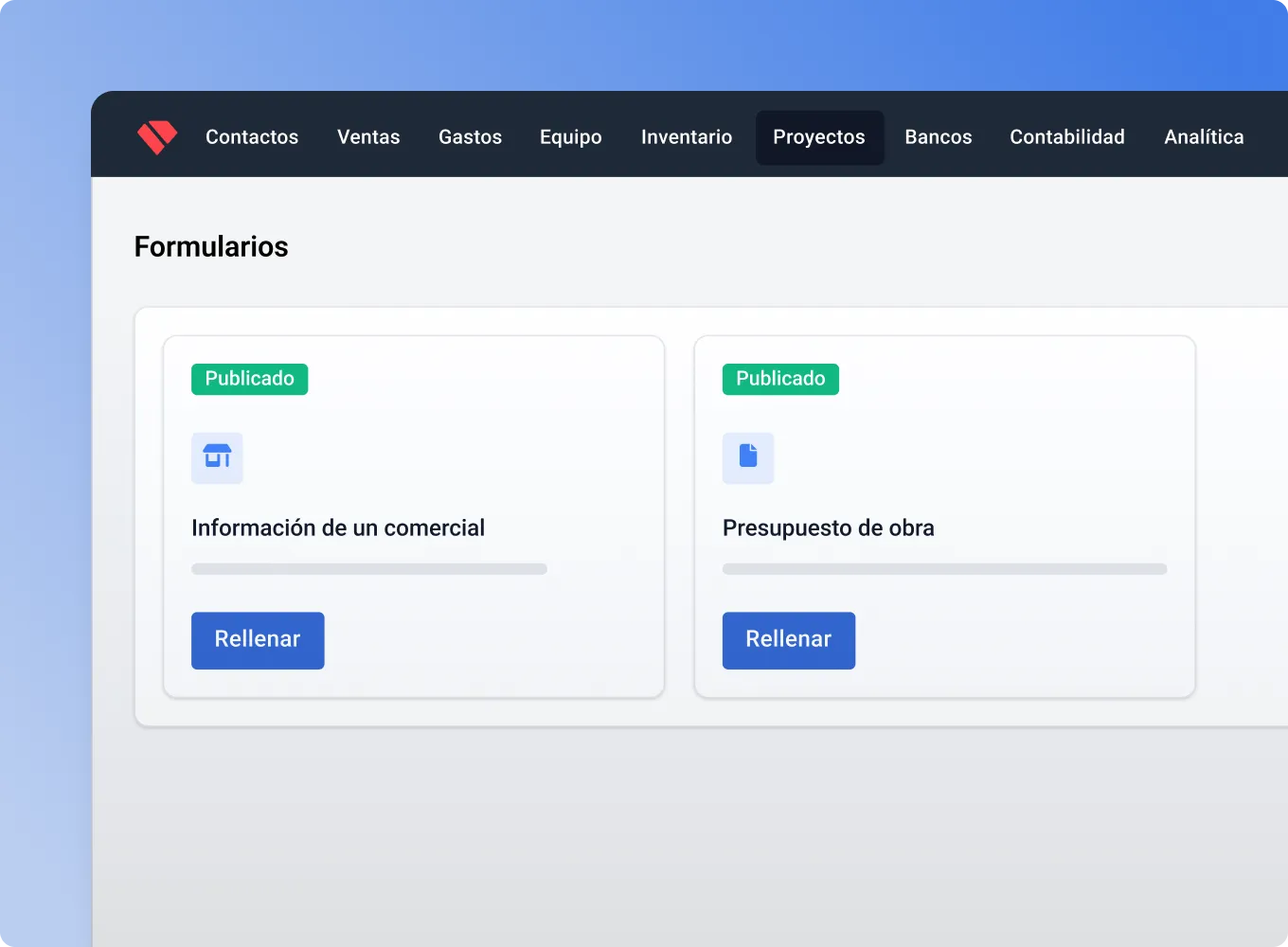Click the Publicado badge on Presupuesto card

pyautogui.click(x=780, y=379)
